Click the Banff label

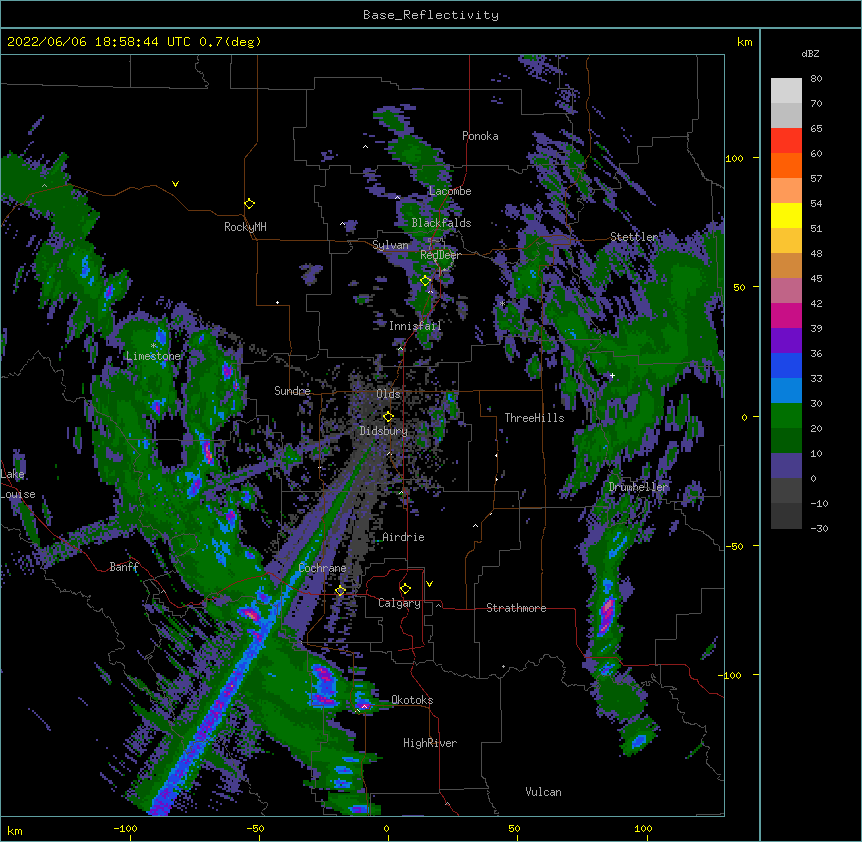(124, 567)
